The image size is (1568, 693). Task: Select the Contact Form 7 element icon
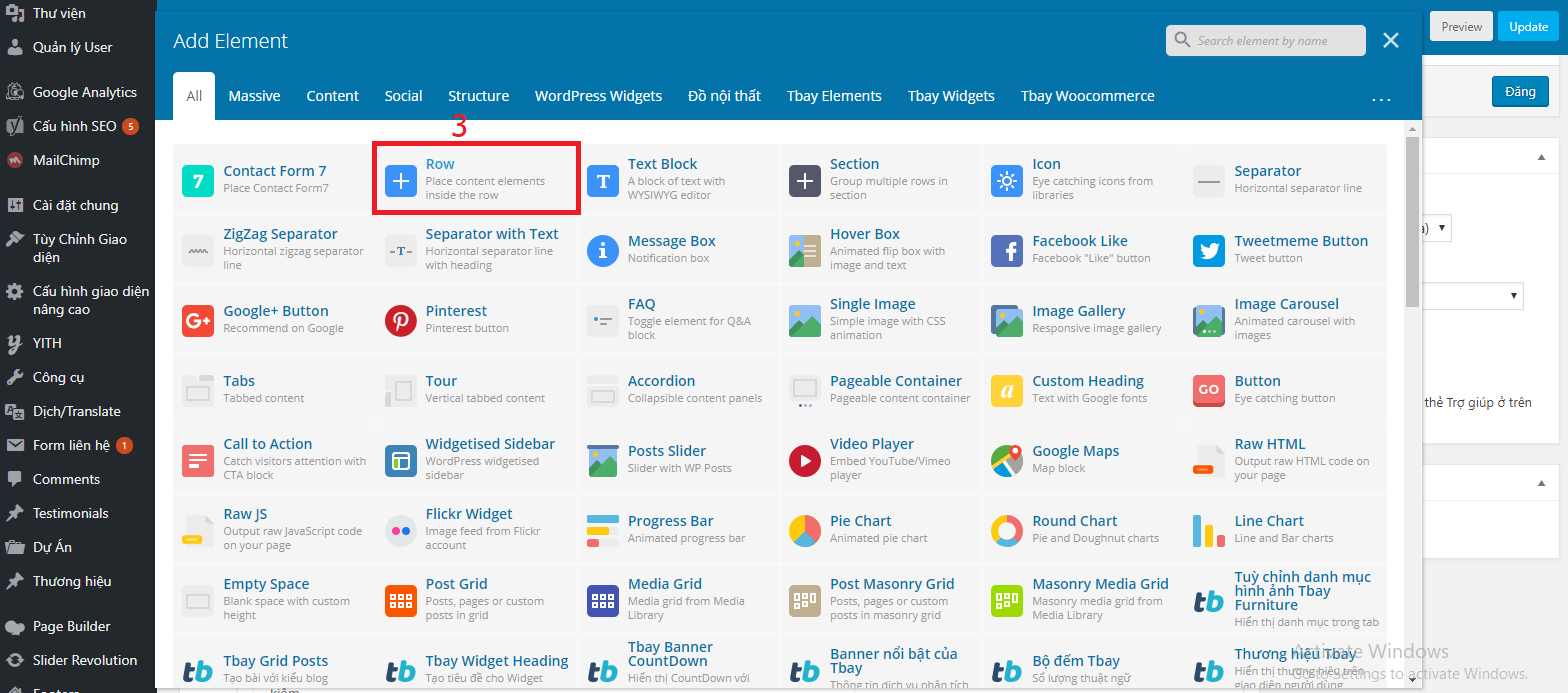click(x=198, y=181)
